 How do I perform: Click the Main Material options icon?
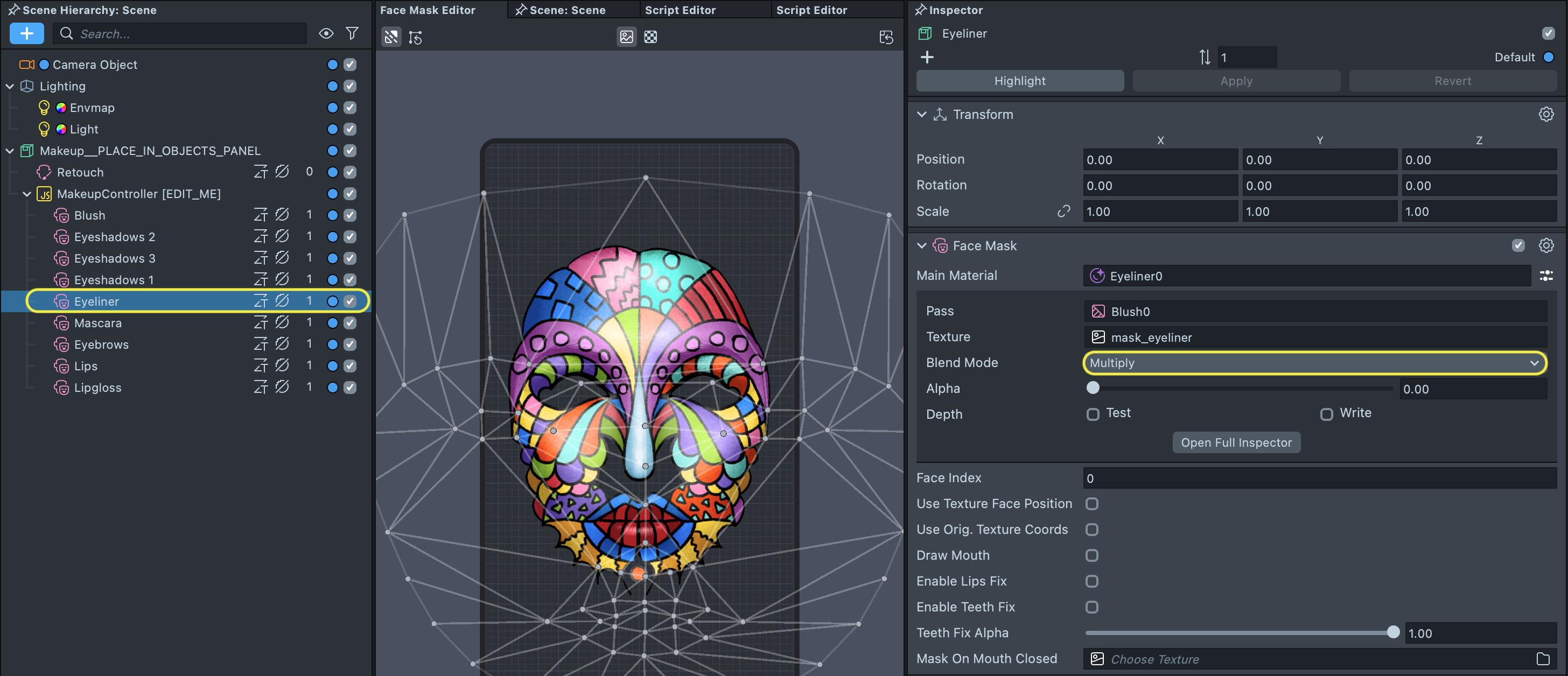point(1545,276)
